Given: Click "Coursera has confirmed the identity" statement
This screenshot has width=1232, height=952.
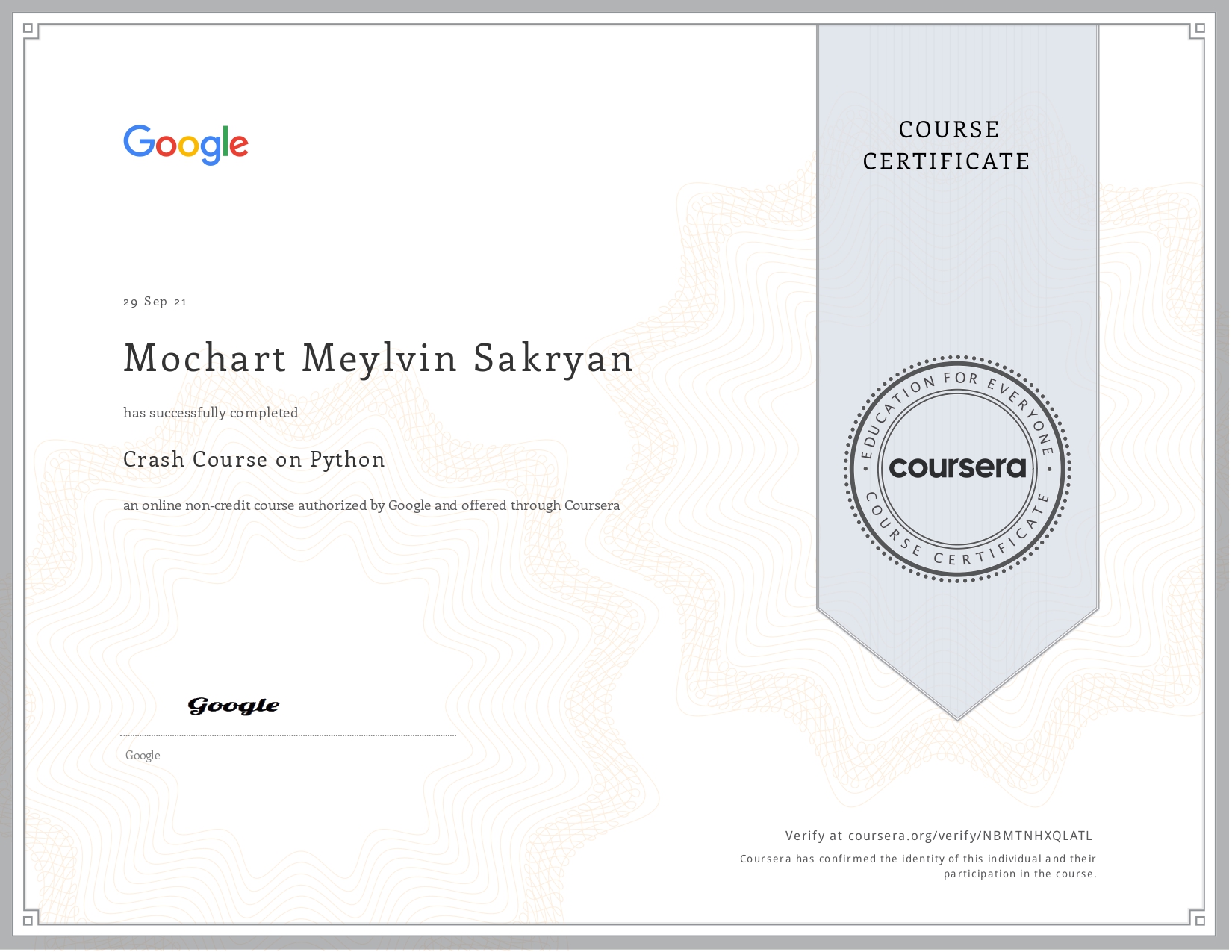Looking at the screenshot, I should [918, 866].
